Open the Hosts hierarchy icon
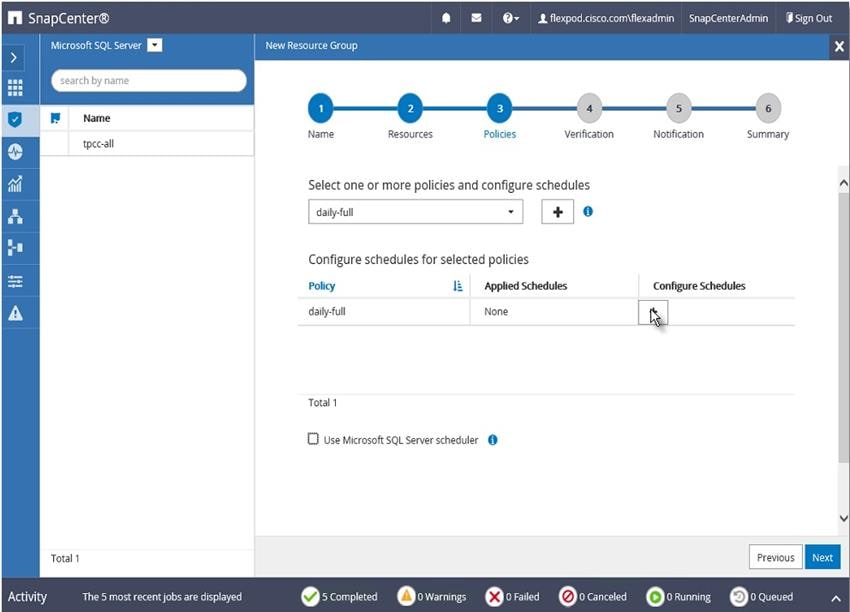This screenshot has height=612, width=850. (x=15, y=216)
